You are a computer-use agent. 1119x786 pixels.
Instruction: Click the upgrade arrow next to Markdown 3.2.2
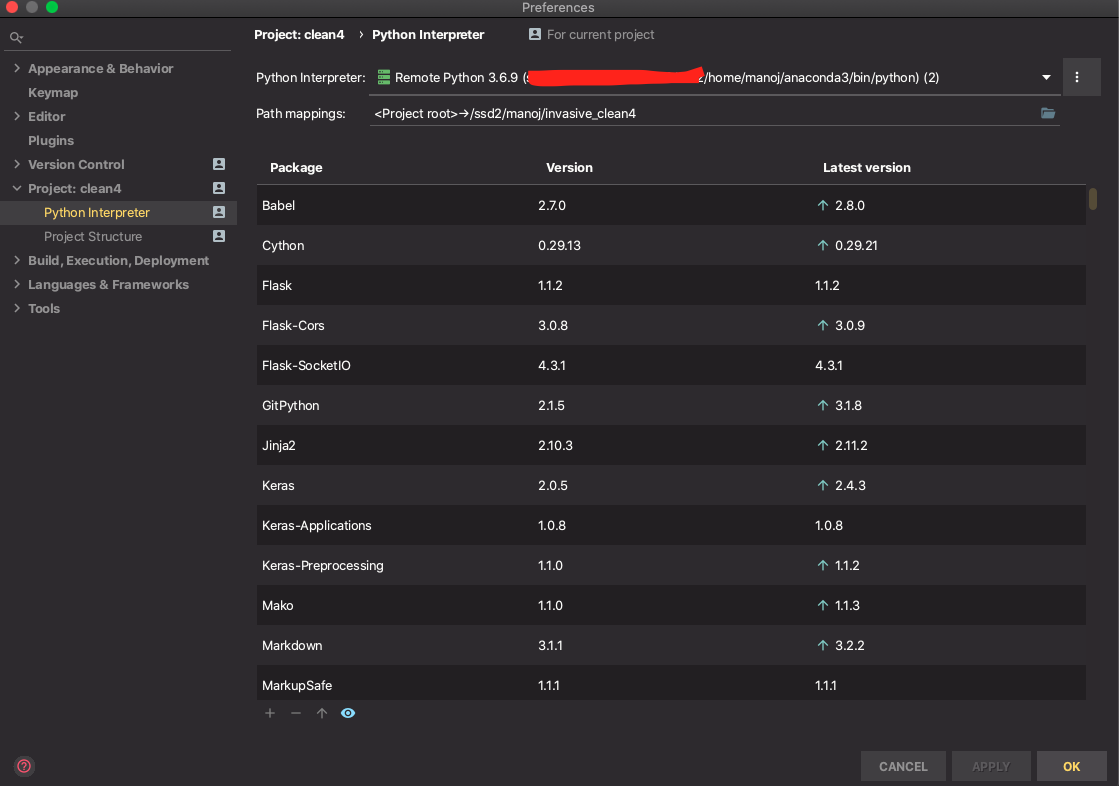click(x=823, y=645)
